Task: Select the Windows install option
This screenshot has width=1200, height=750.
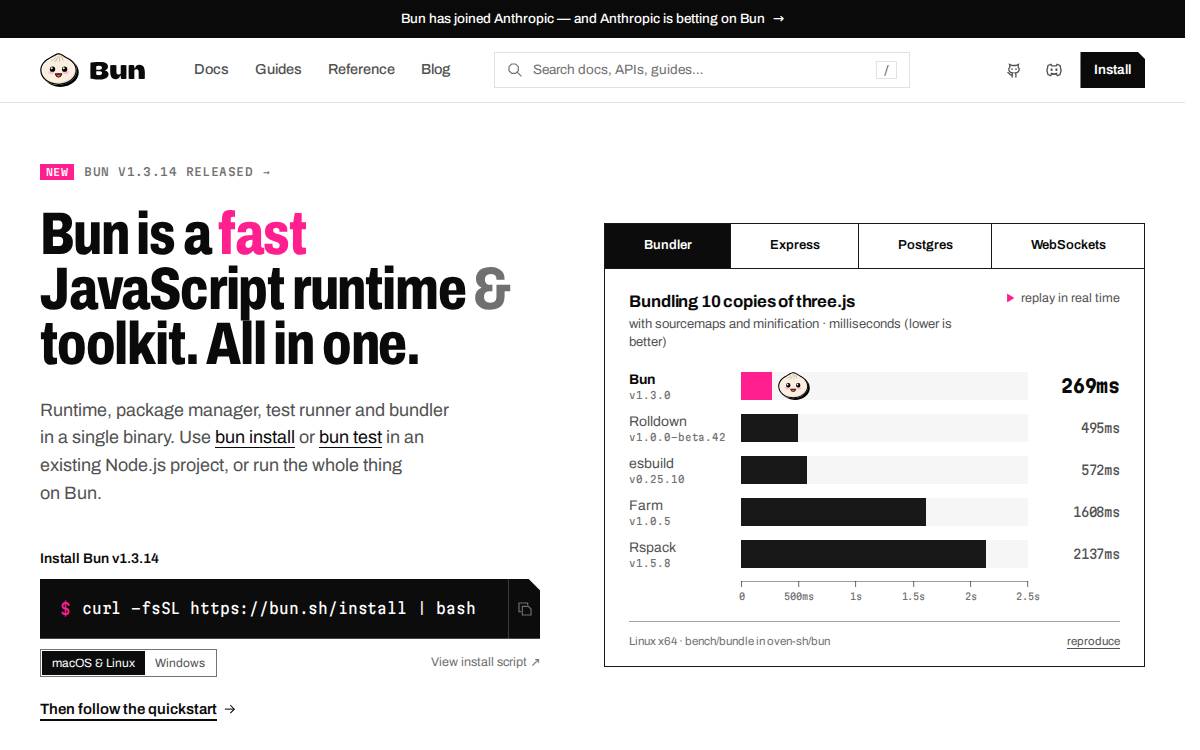Action: [x=180, y=663]
